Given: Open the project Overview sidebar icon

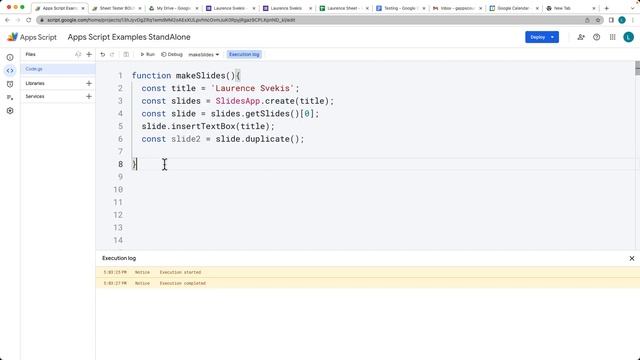Looking at the screenshot, I should tap(10, 58).
